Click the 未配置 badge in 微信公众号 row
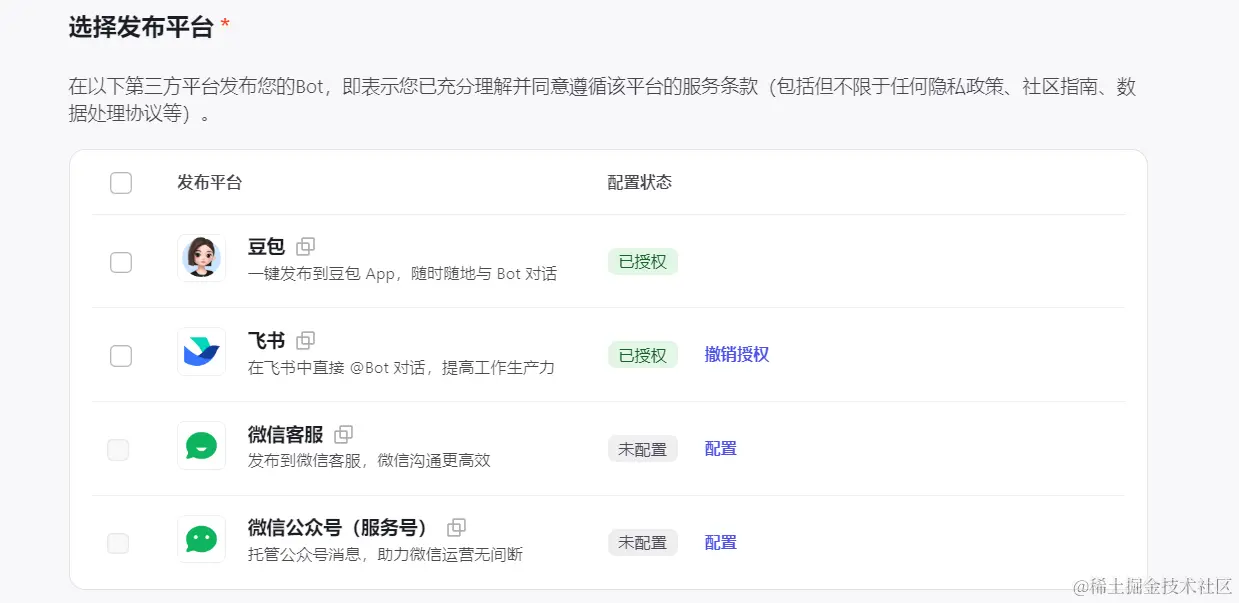Image resolution: width=1239 pixels, height=603 pixels. (643, 542)
